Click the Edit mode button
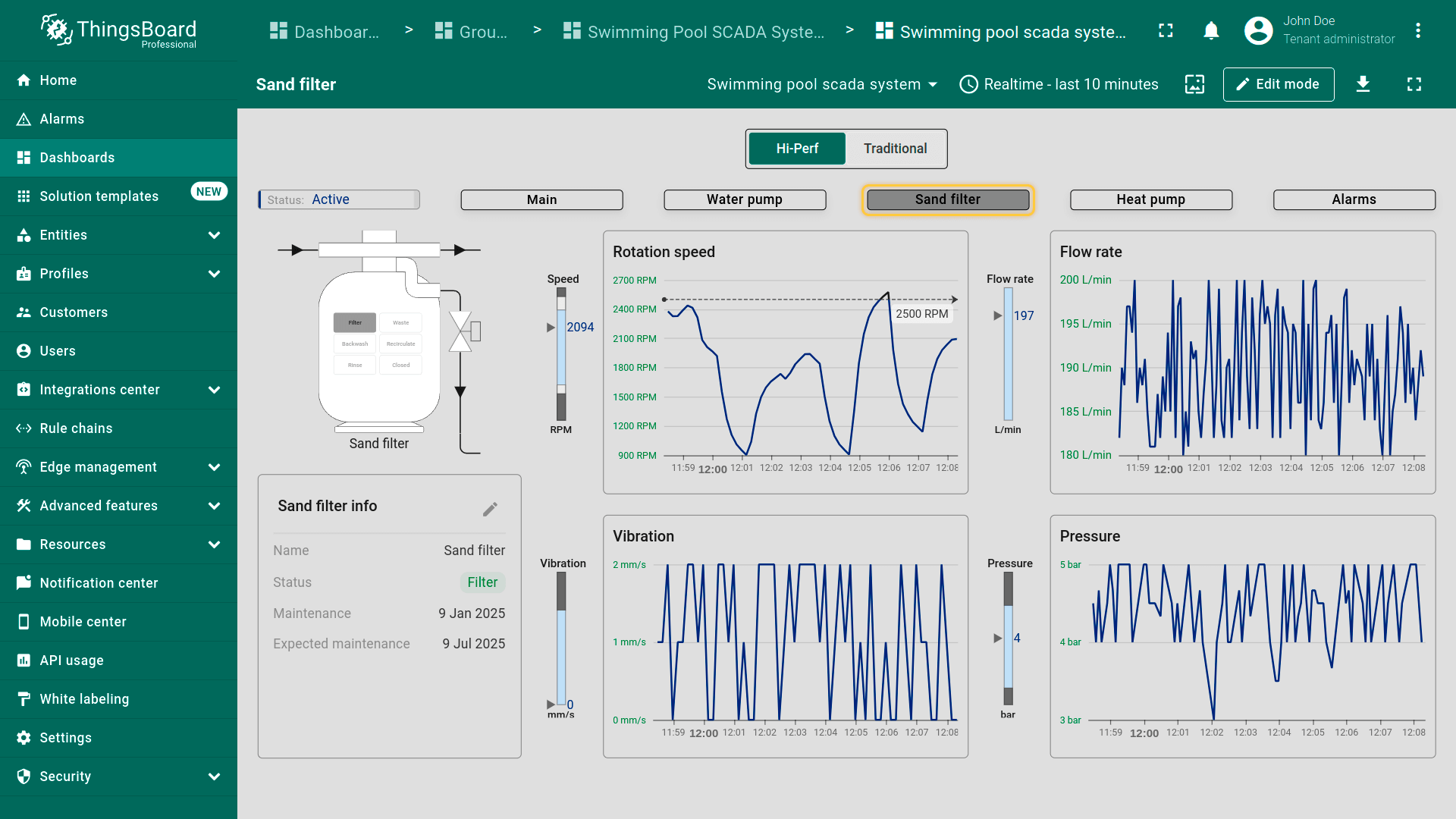Viewport: 1456px width, 819px height. (x=1278, y=84)
